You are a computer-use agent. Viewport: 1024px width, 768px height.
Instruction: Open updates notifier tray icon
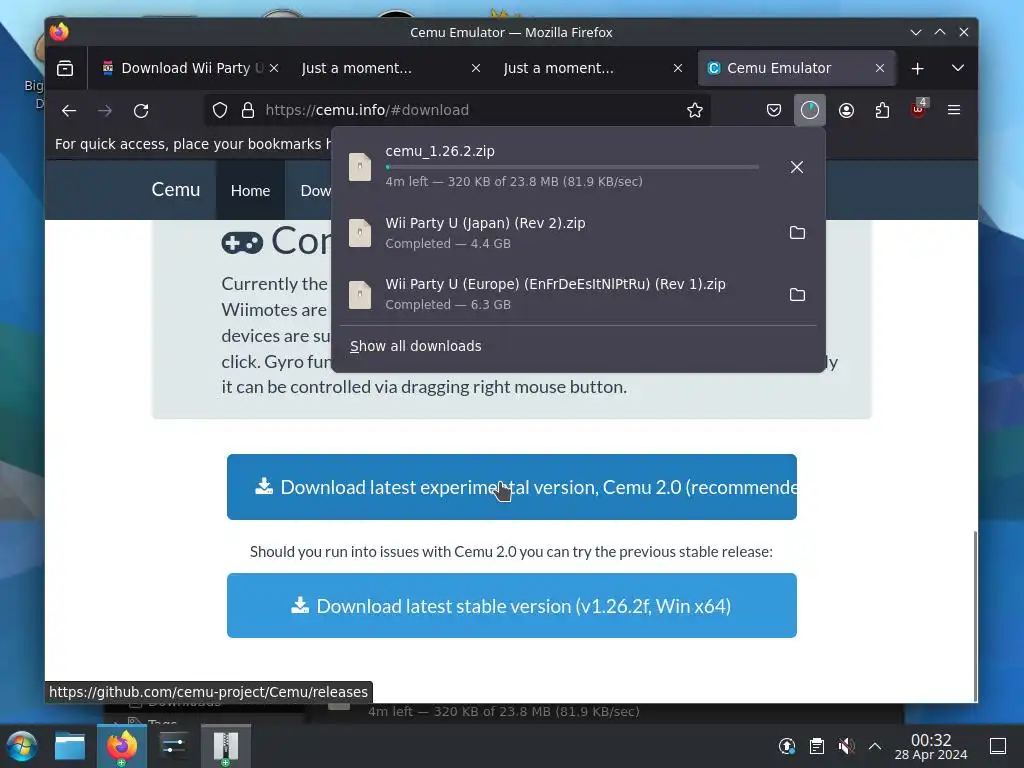(x=787, y=746)
